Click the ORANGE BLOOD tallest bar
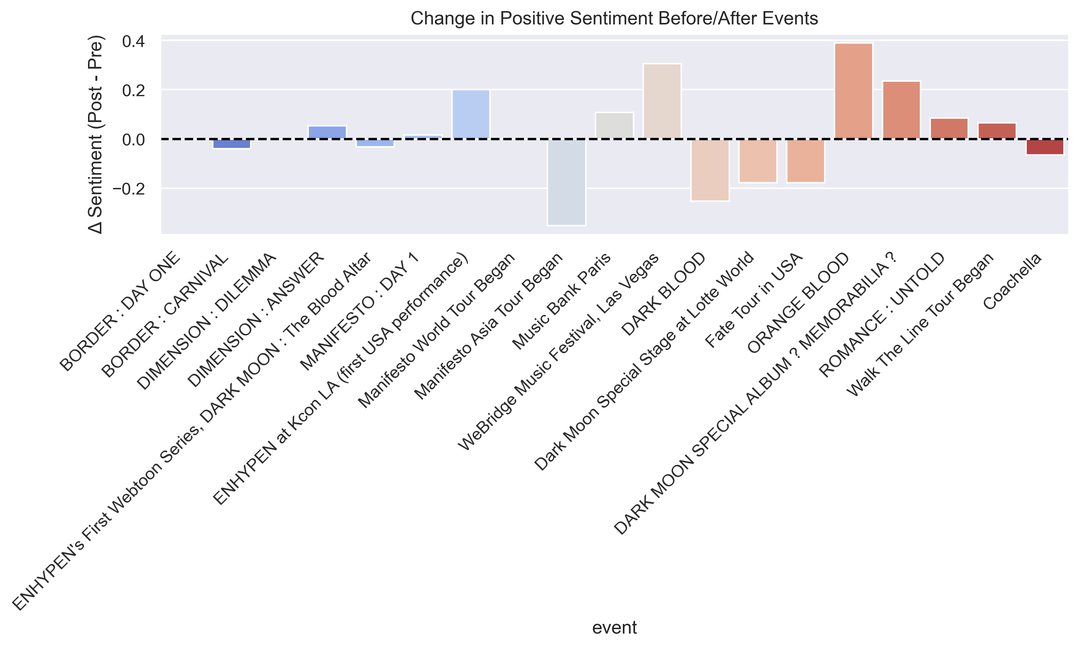This screenshot has height=648, width=1080. tap(853, 91)
